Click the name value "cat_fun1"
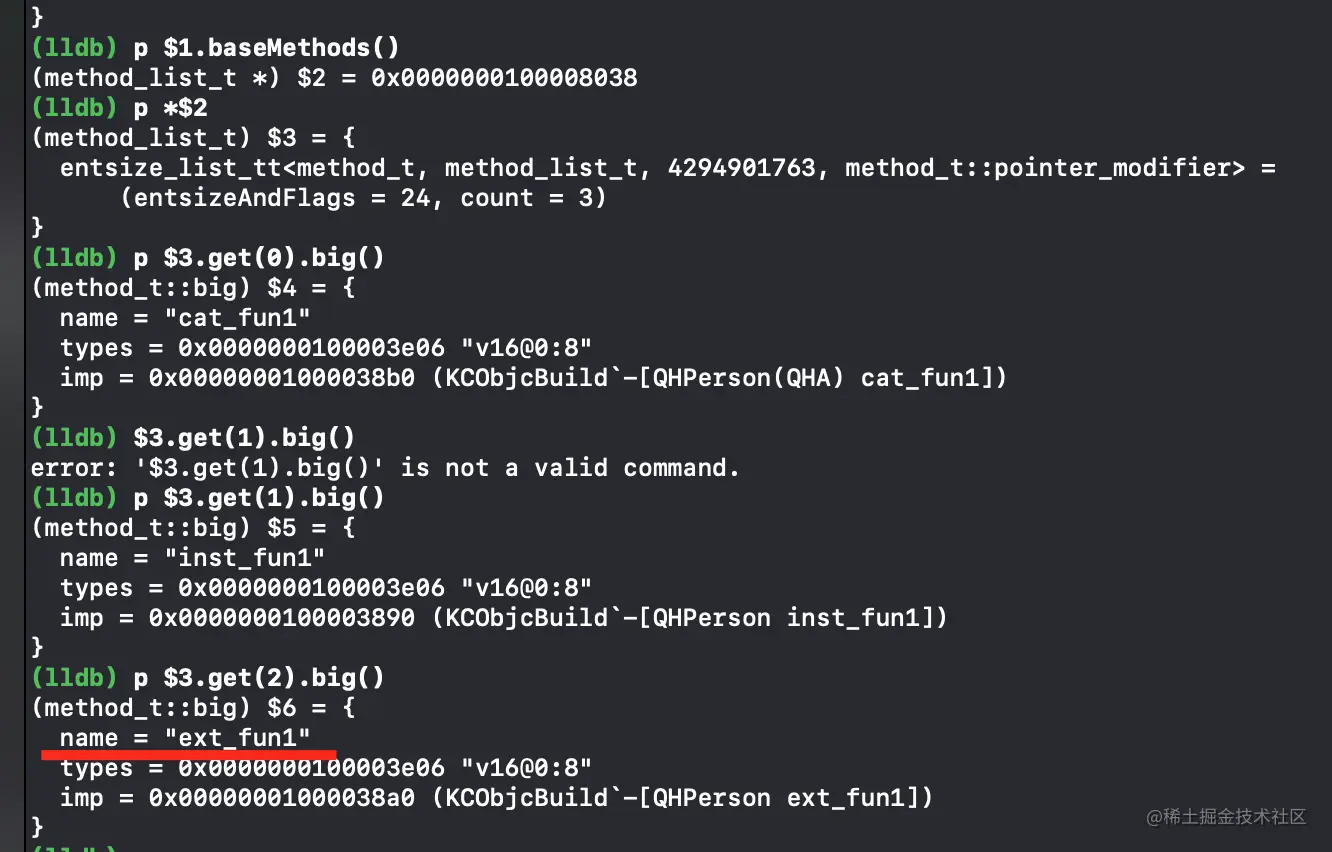This screenshot has width=1332, height=852. point(237,317)
